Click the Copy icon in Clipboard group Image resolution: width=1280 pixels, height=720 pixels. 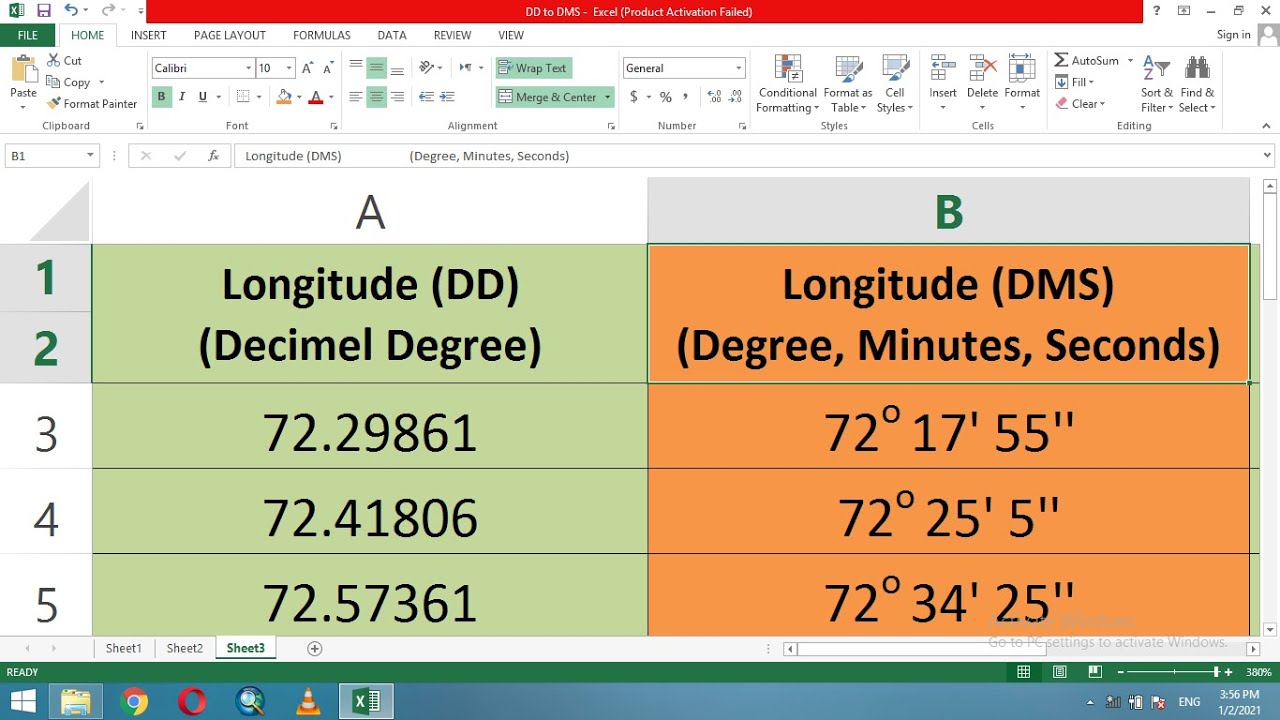(54, 83)
